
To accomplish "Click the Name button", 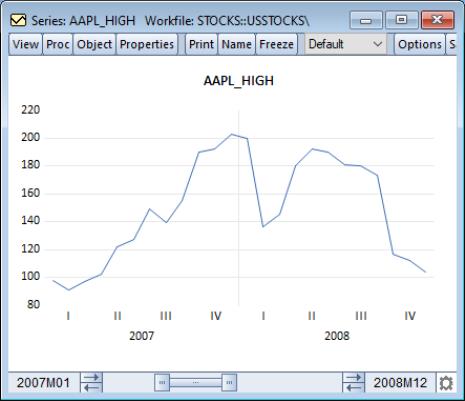I will tap(236, 44).
